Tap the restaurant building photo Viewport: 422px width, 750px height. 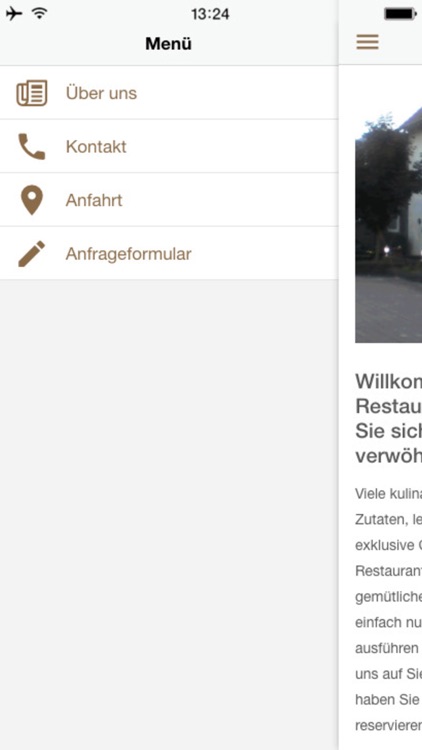pos(389,225)
